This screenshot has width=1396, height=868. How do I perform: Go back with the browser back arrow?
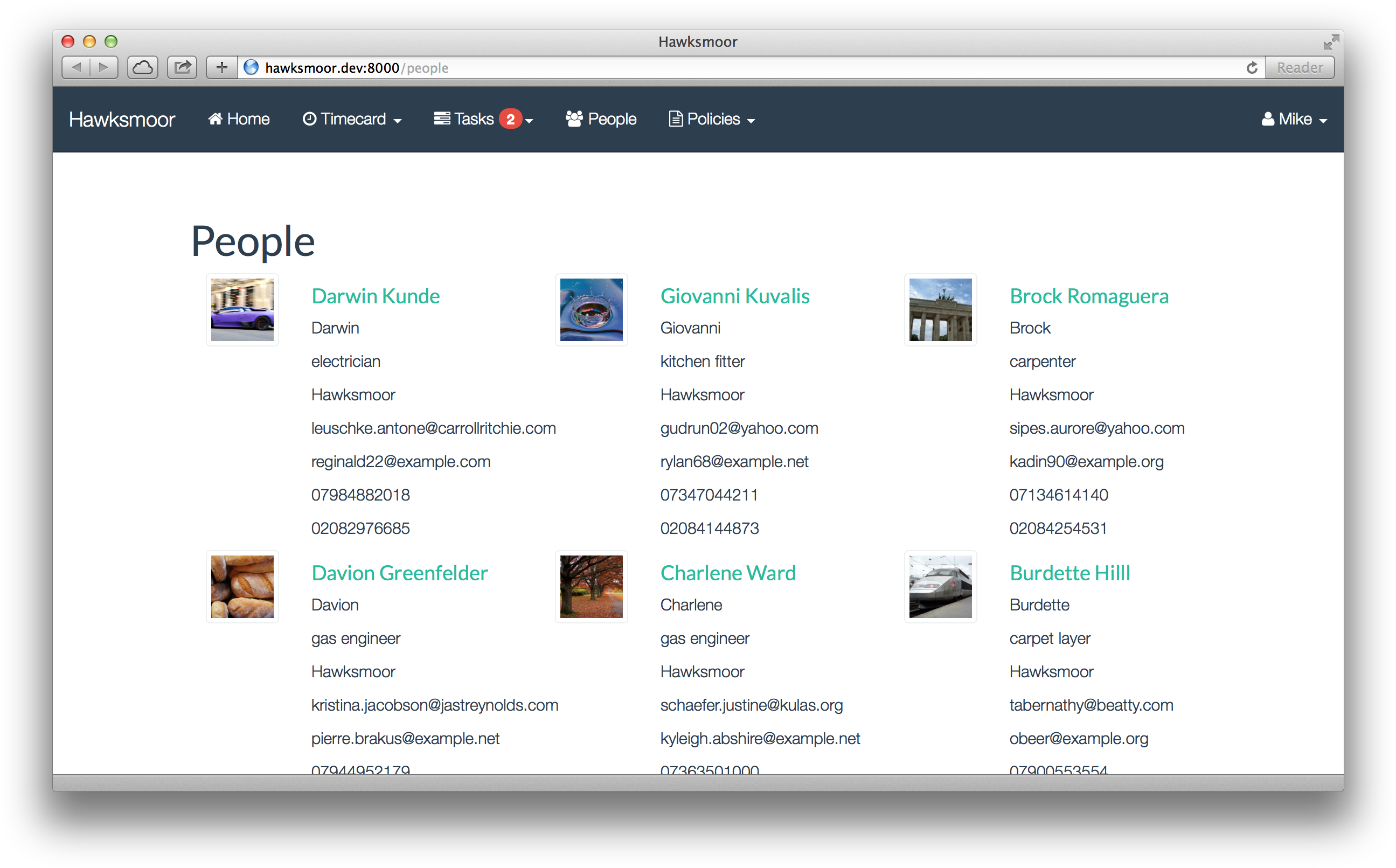pos(76,68)
